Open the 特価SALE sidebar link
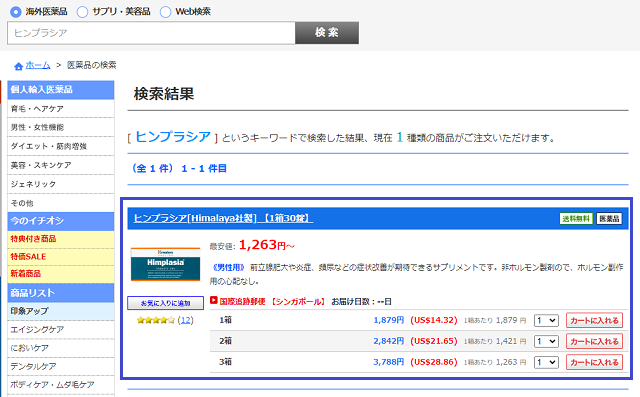The width and height of the screenshot is (640, 397). (x=61, y=257)
